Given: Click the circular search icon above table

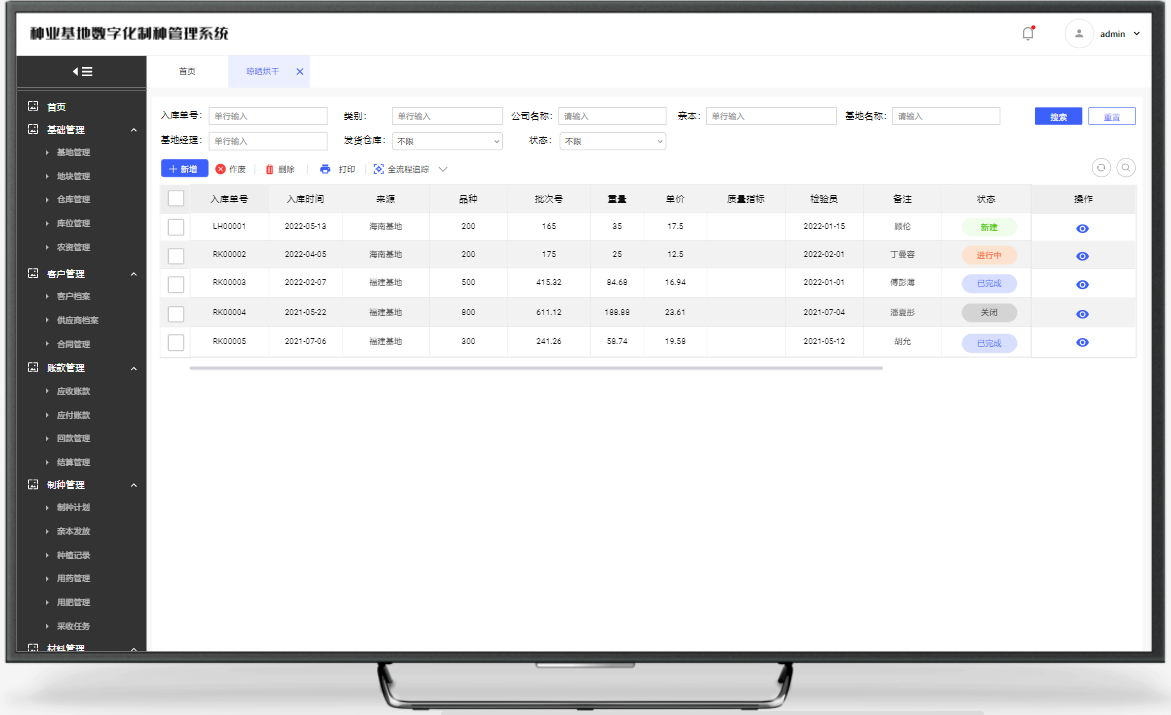Looking at the screenshot, I should click(x=1126, y=168).
